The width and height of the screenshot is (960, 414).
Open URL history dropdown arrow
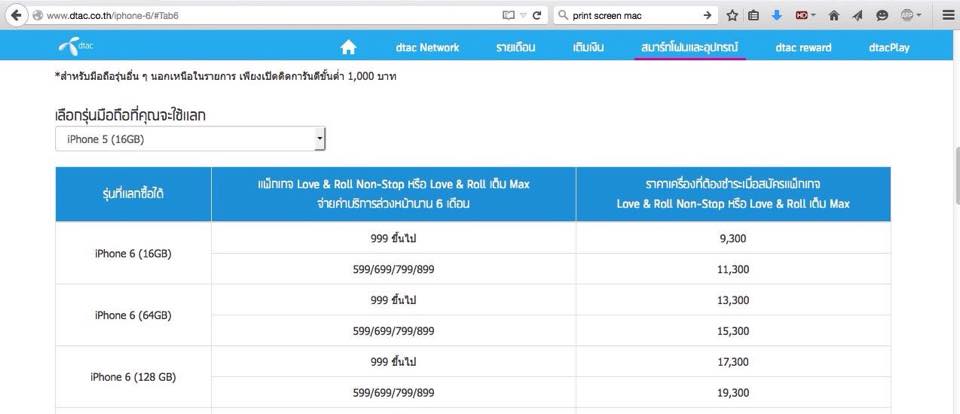pos(523,16)
